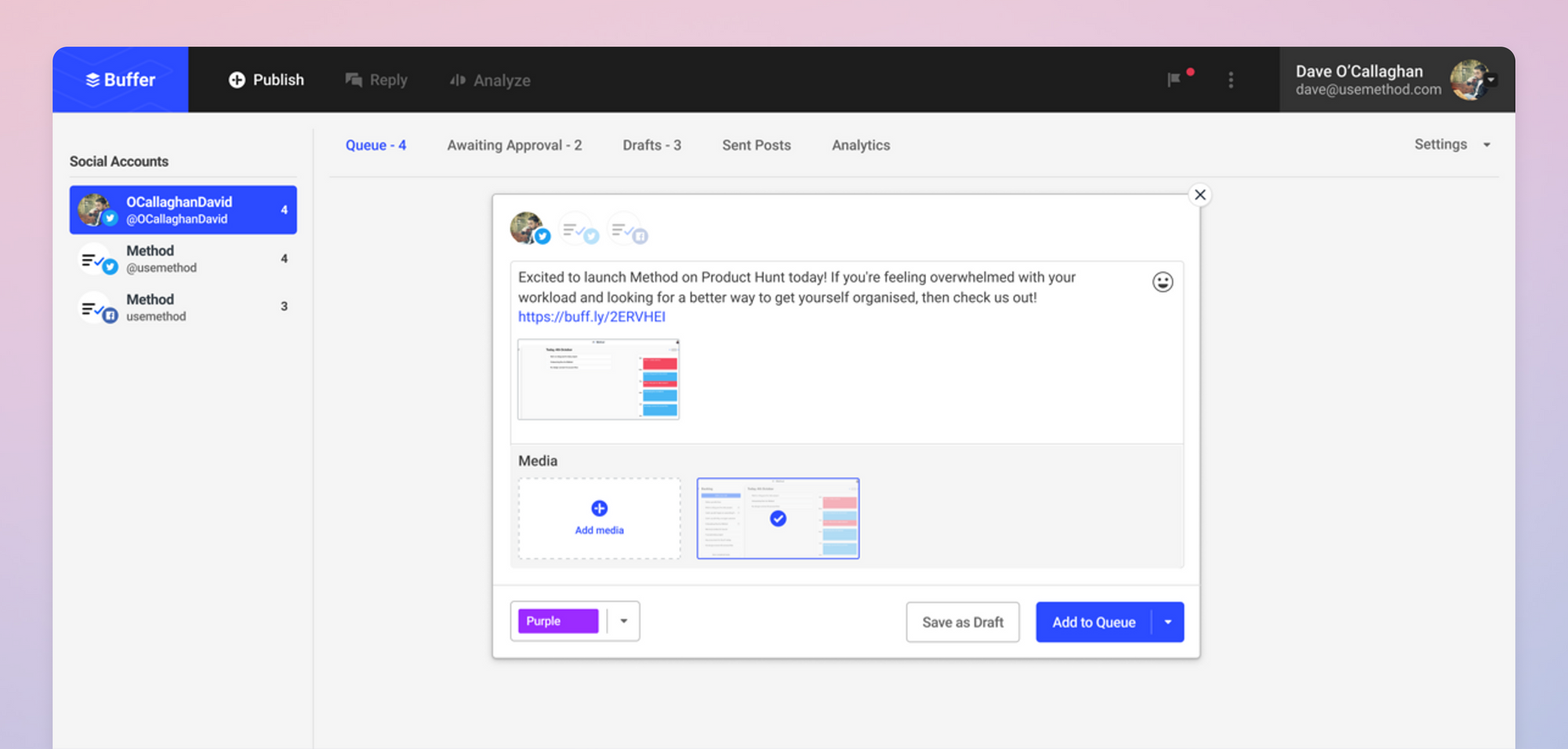Click the Social Accounts heading

(x=119, y=162)
